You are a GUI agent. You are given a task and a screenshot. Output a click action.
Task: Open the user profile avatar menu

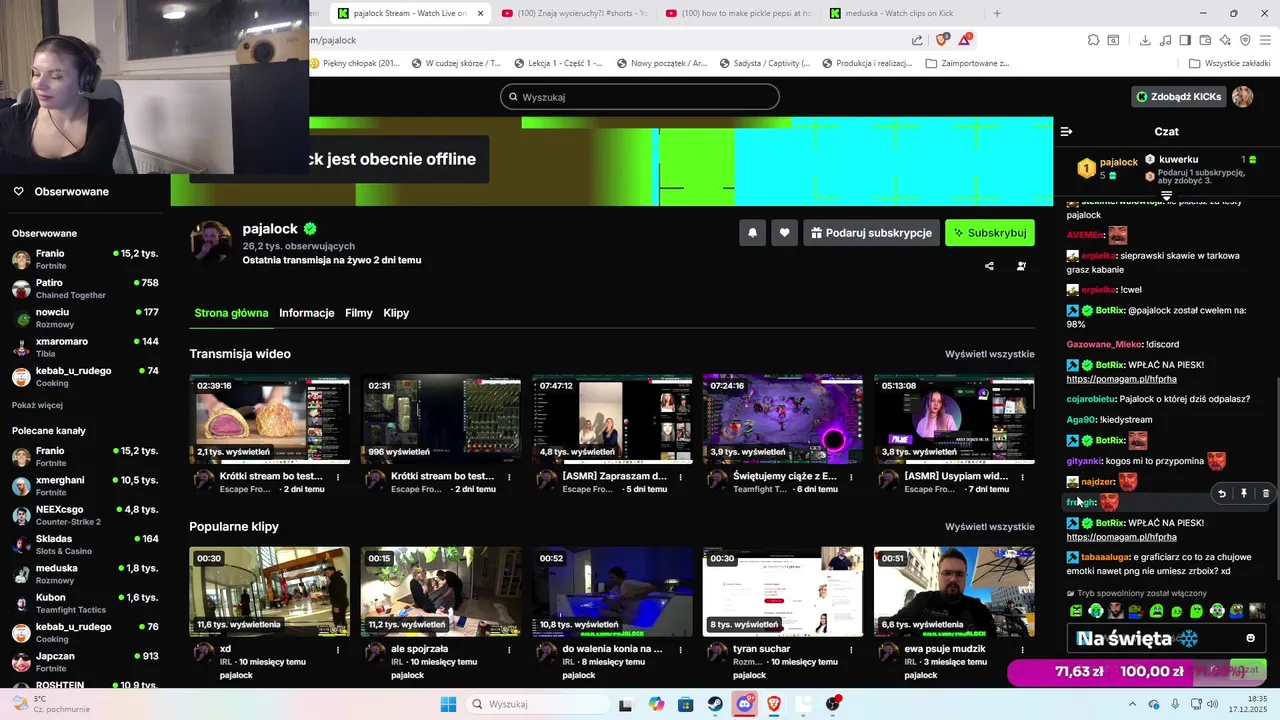(x=1242, y=97)
